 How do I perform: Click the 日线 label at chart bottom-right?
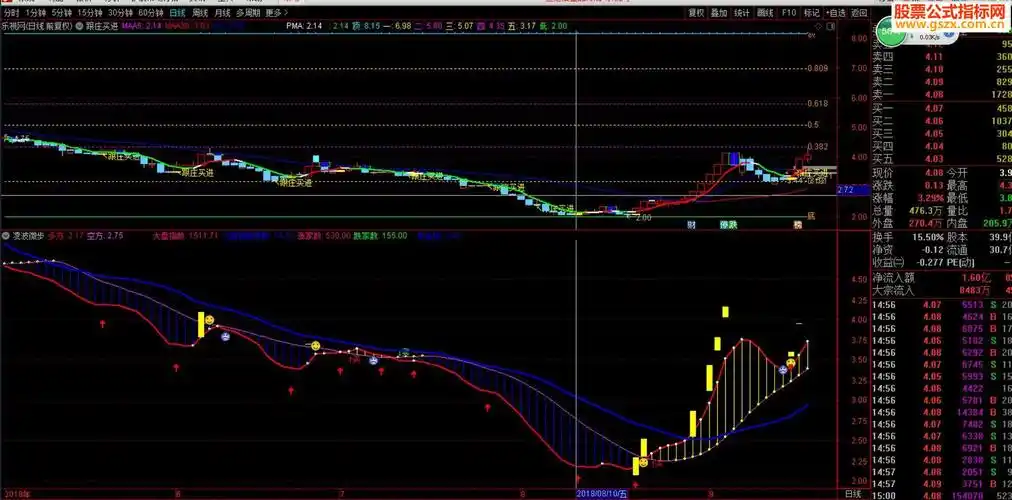click(853, 493)
